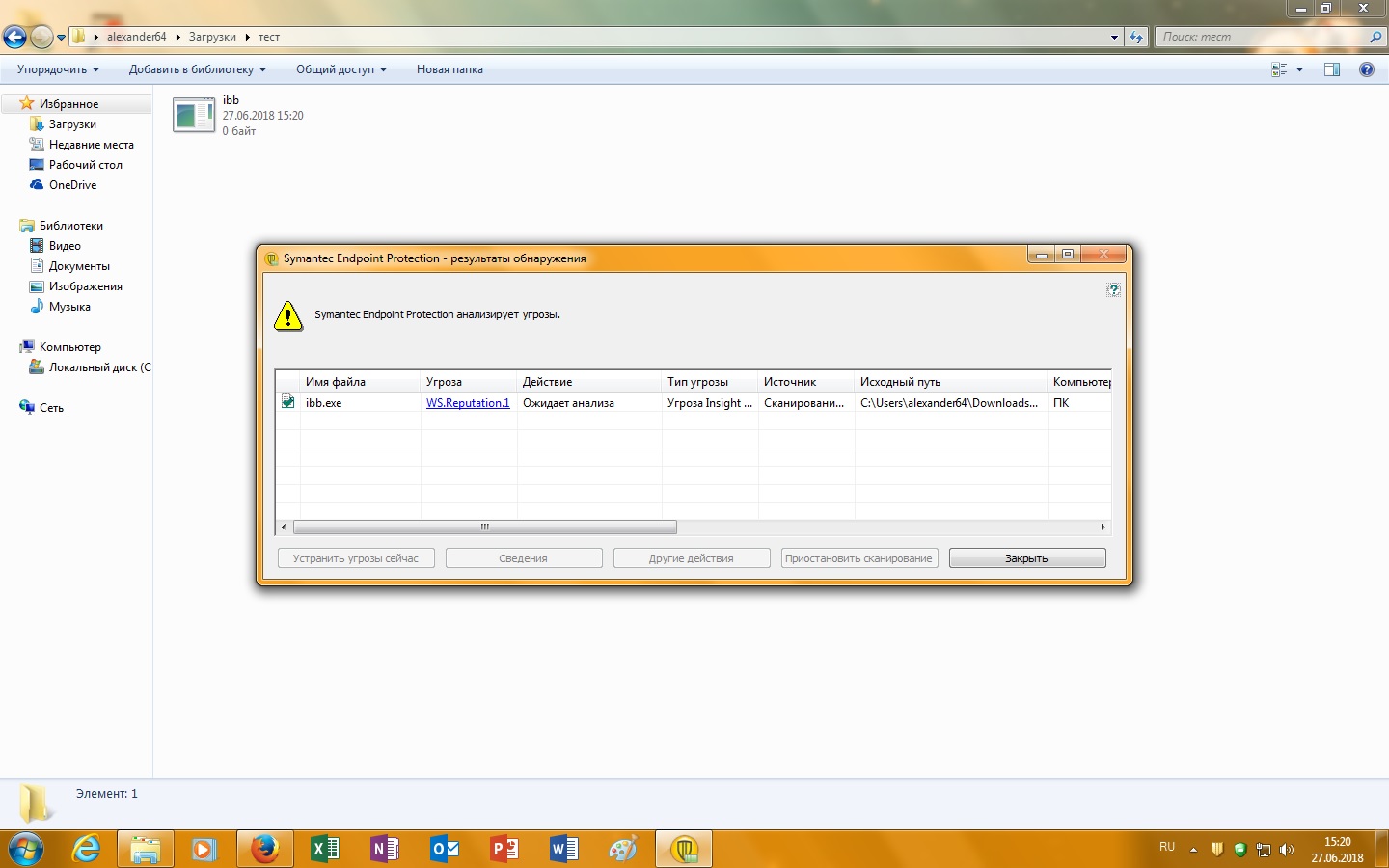Click the Новая папка button
The image size is (1389, 868).
click(449, 69)
